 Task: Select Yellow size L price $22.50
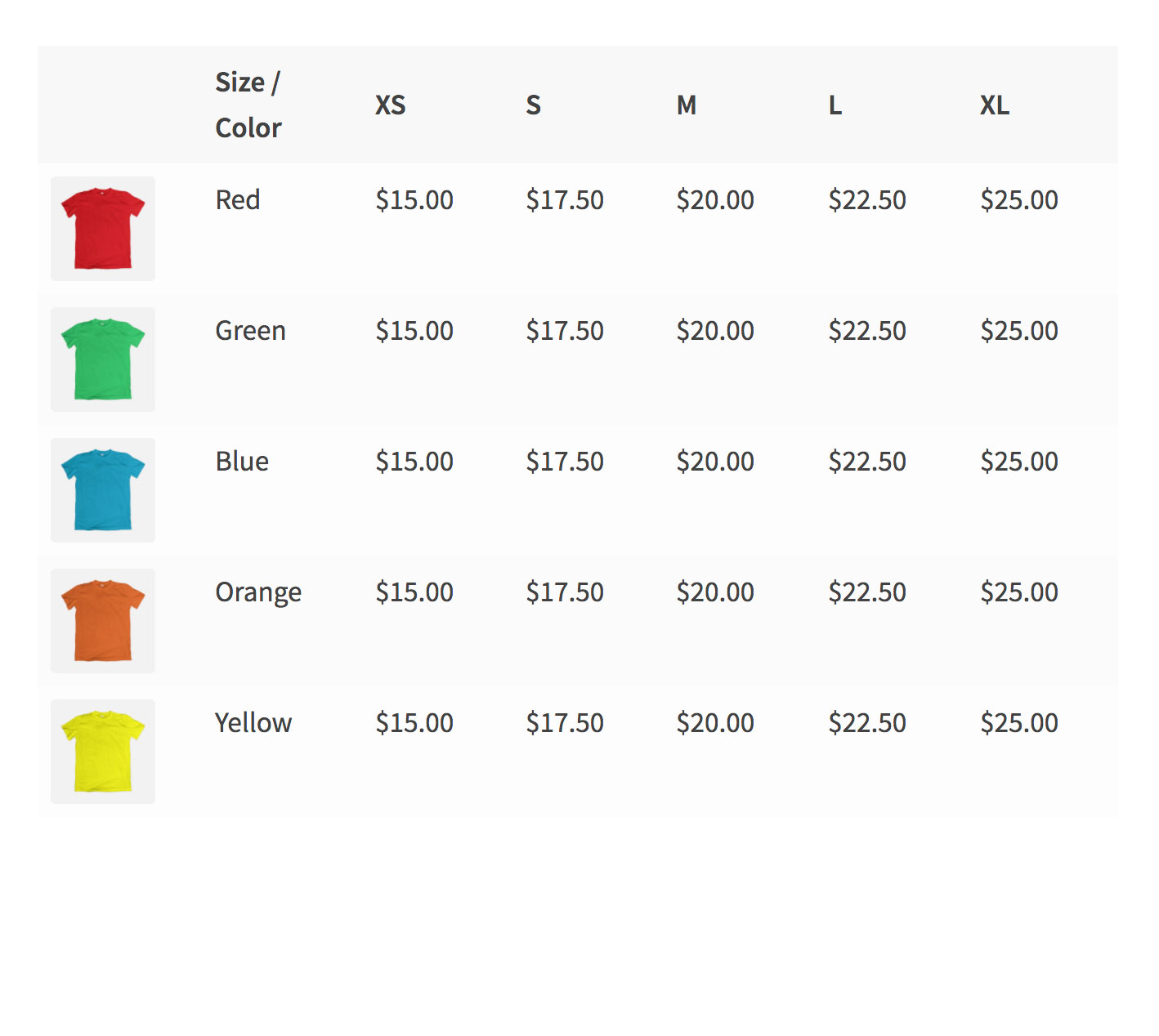[867, 723]
